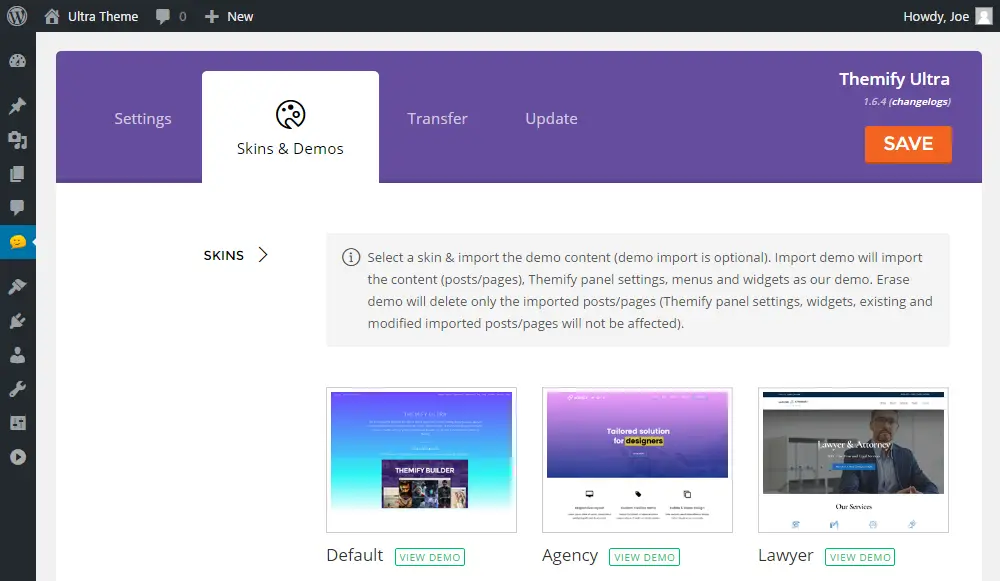Click the Default skin name label
The width and height of the screenshot is (1000, 581).
(355, 555)
